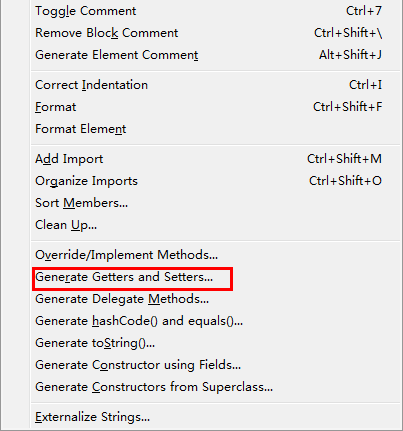
Task: Open Sort Members dialog
Action: 215,203
